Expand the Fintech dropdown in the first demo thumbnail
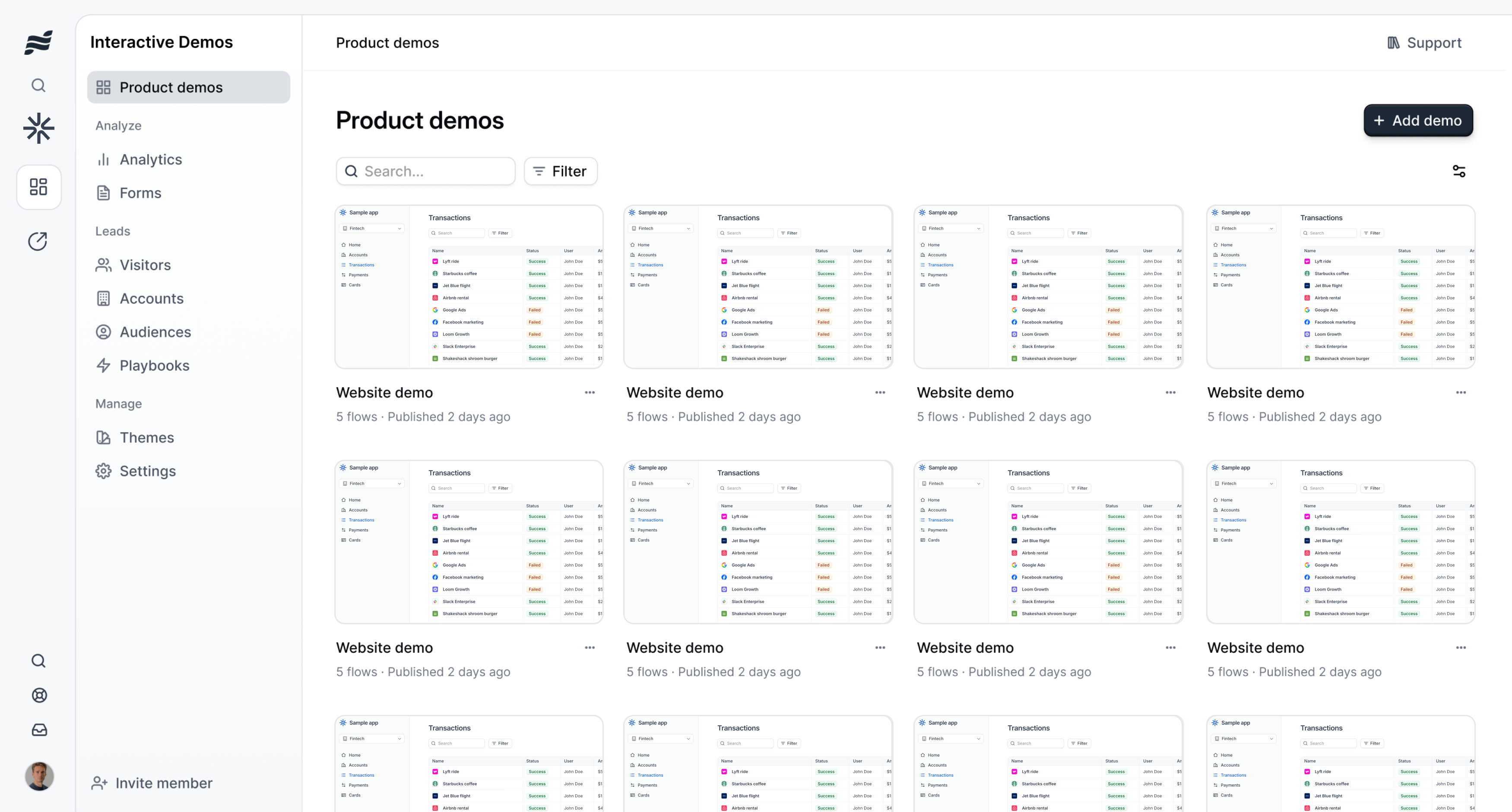 (x=371, y=228)
